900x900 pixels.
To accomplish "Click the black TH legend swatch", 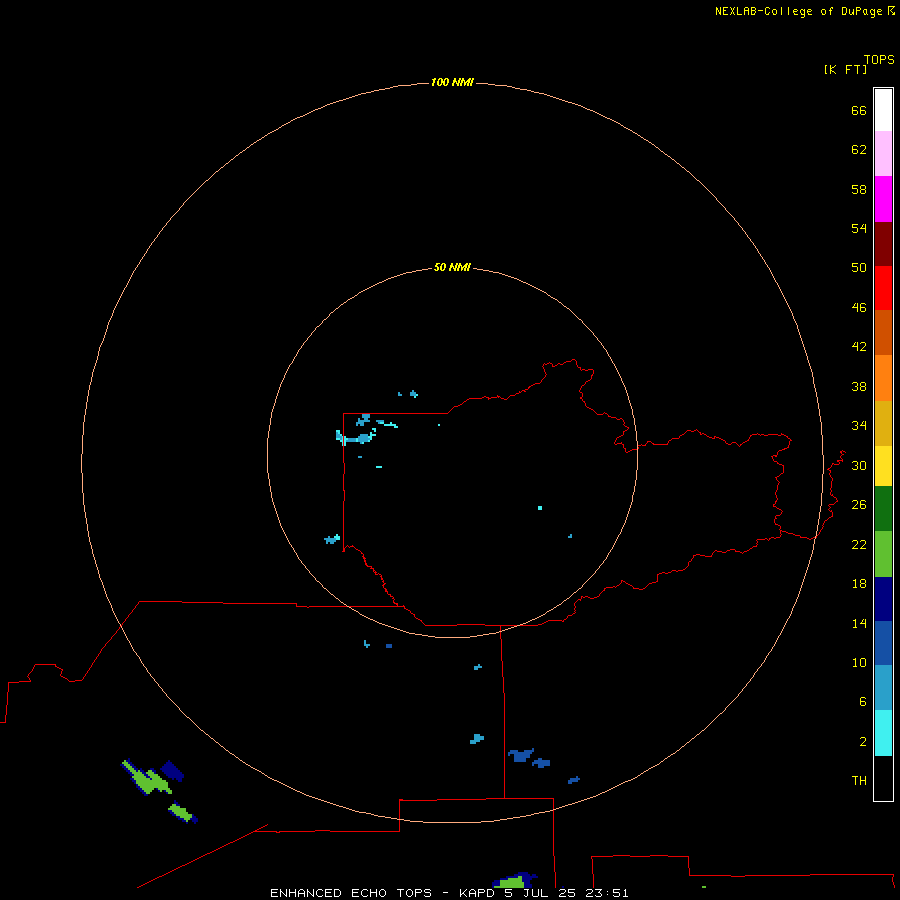I will point(883,778).
